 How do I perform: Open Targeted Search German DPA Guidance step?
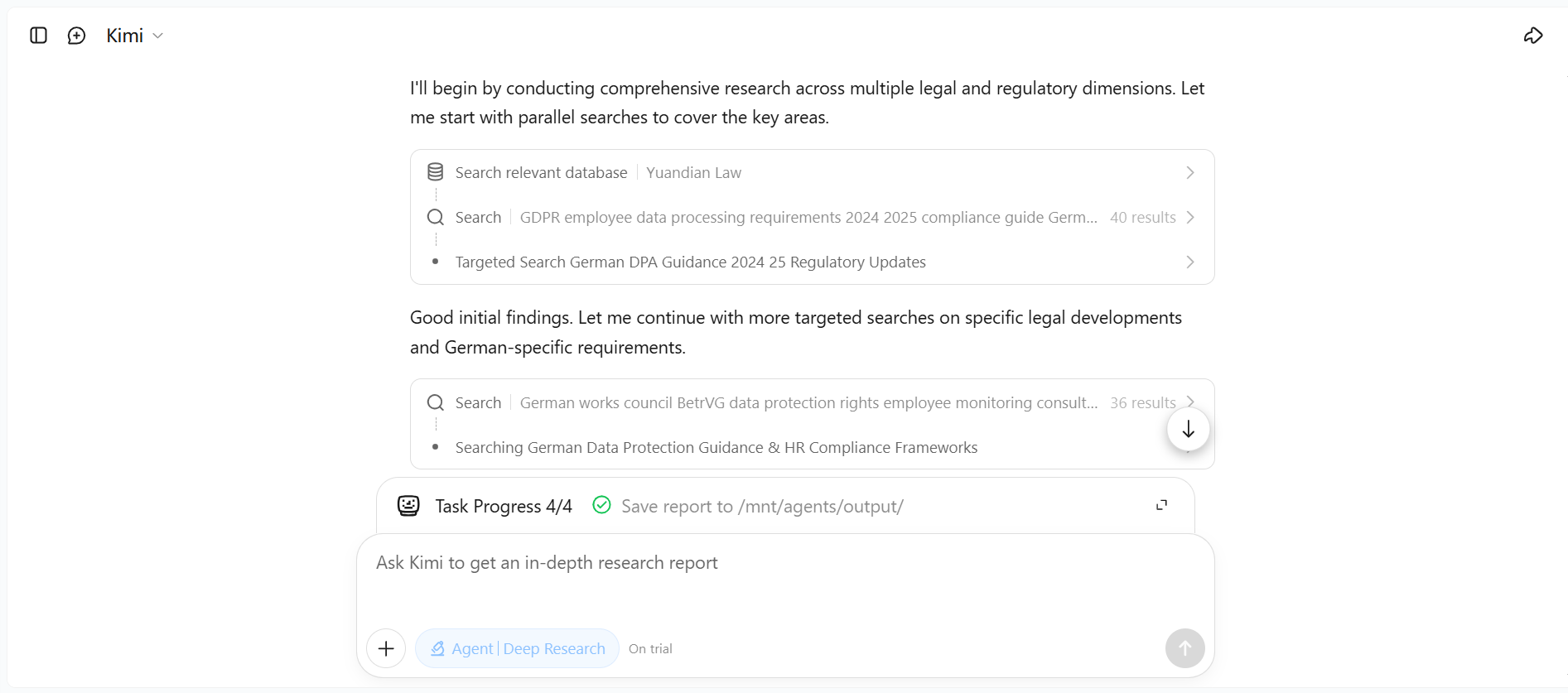pyautogui.click(x=690, y=262)
